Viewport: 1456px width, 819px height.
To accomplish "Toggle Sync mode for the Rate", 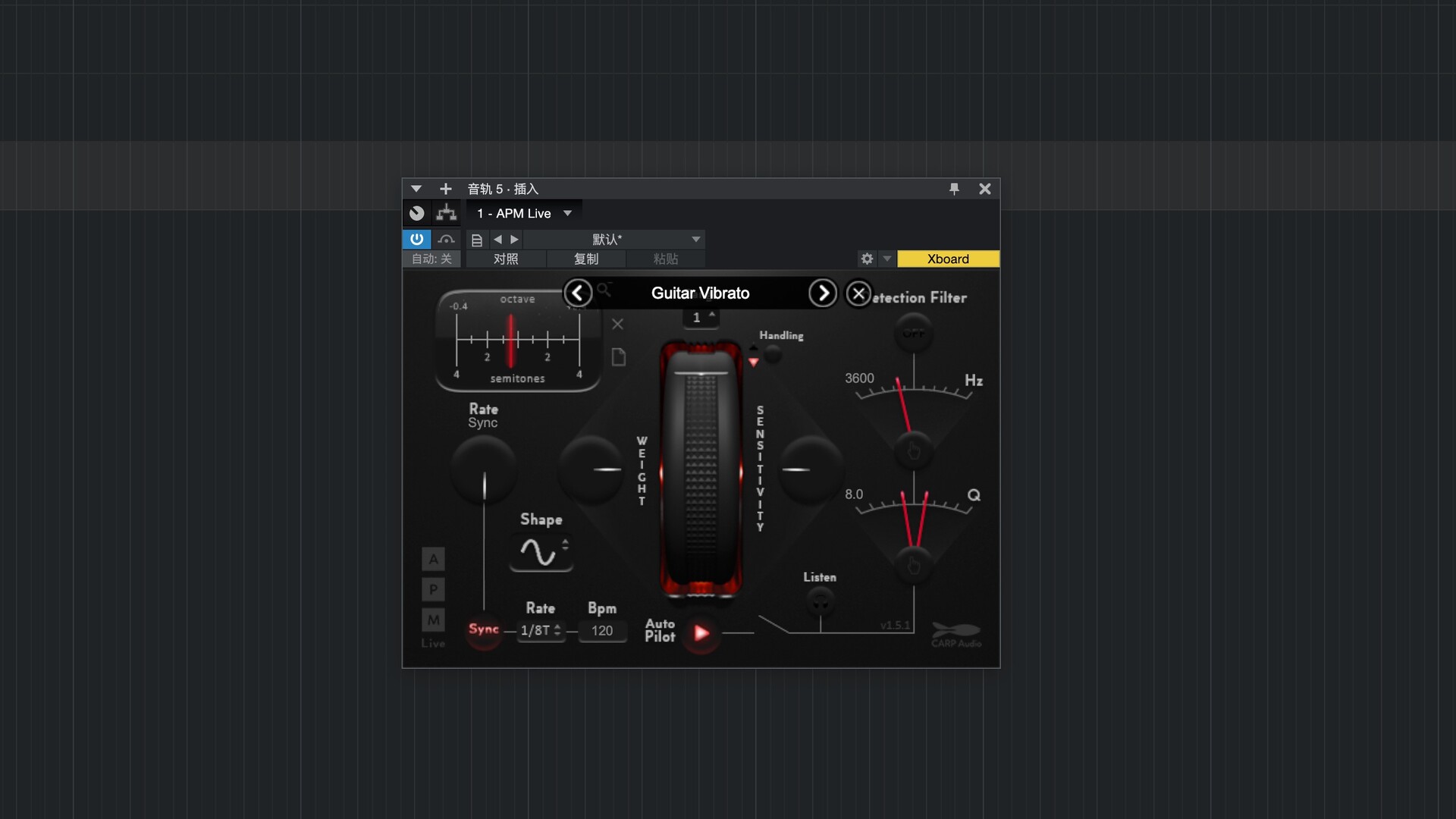I will pyautogui.click(x=484, y=629).
